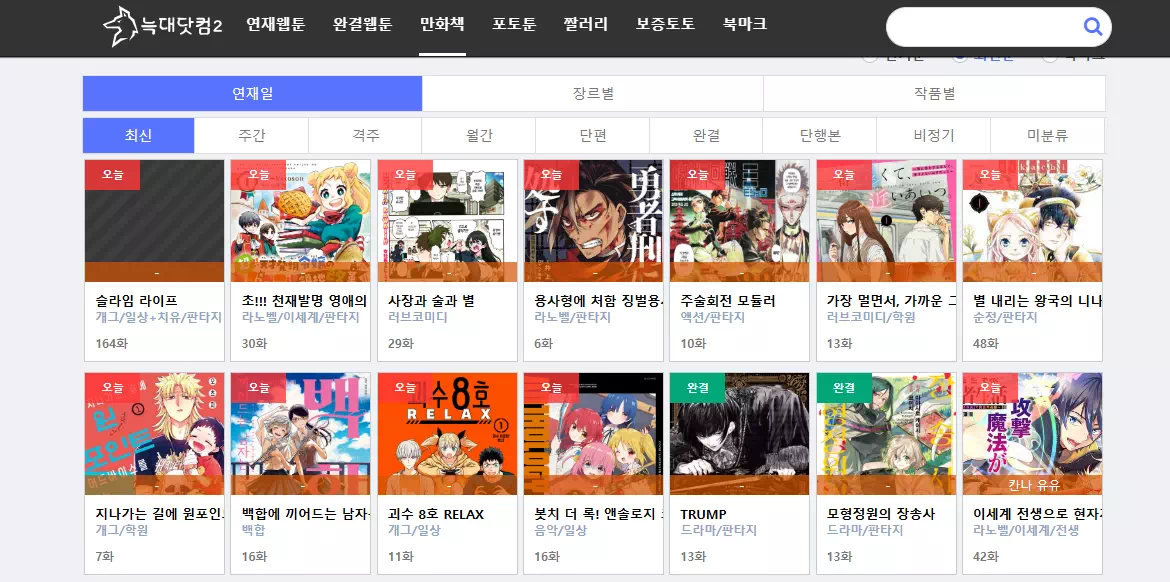This screenshot has width=1170, height=582.
Task: Open the 슬라임 라이프 title link
Action: [x=137, y=301]
